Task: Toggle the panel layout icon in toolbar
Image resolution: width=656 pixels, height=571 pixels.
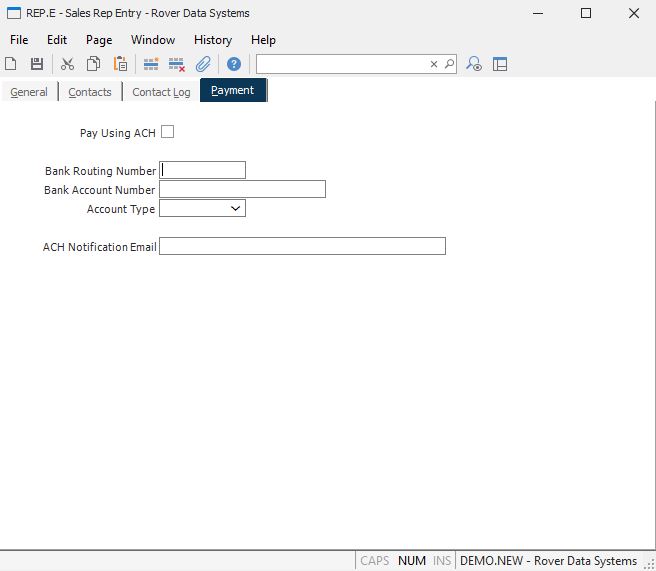Action: [500, 64]
